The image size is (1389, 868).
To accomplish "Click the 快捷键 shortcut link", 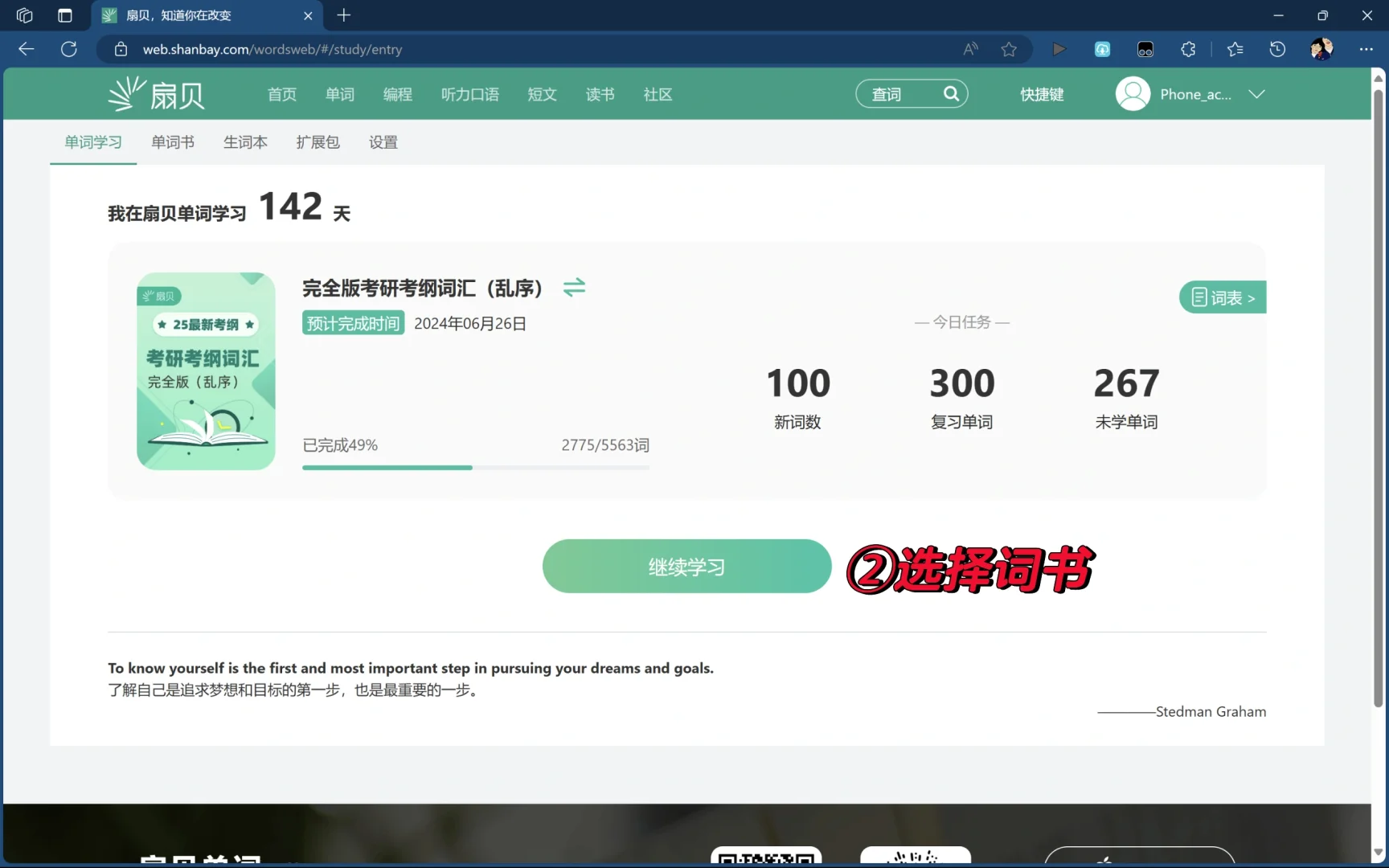I will [x=1041, y=94].
